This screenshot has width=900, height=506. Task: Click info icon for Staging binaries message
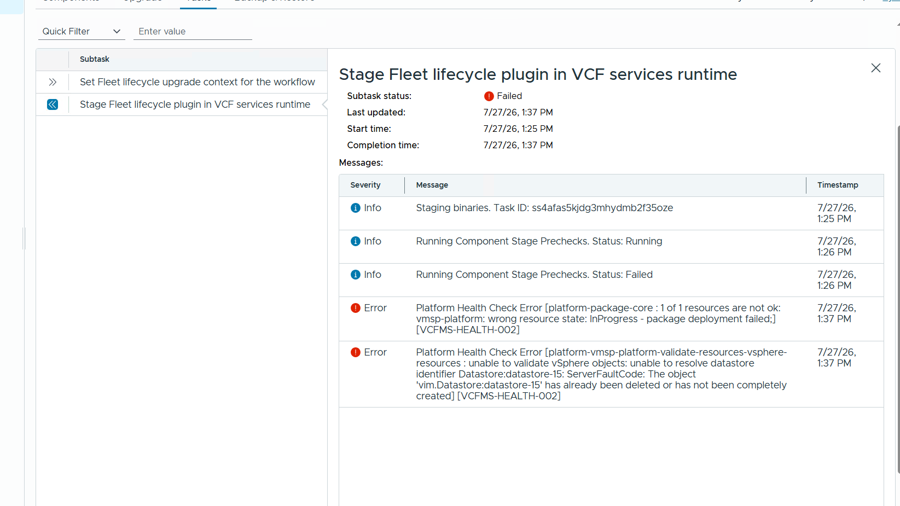point(355,208)
